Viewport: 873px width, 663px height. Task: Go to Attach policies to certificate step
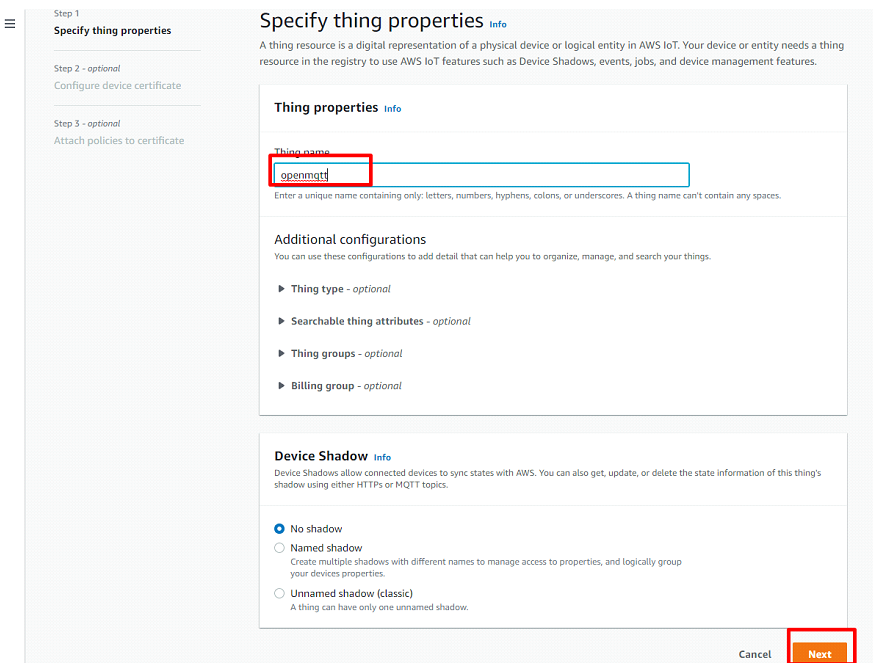[x=119, y=141]
